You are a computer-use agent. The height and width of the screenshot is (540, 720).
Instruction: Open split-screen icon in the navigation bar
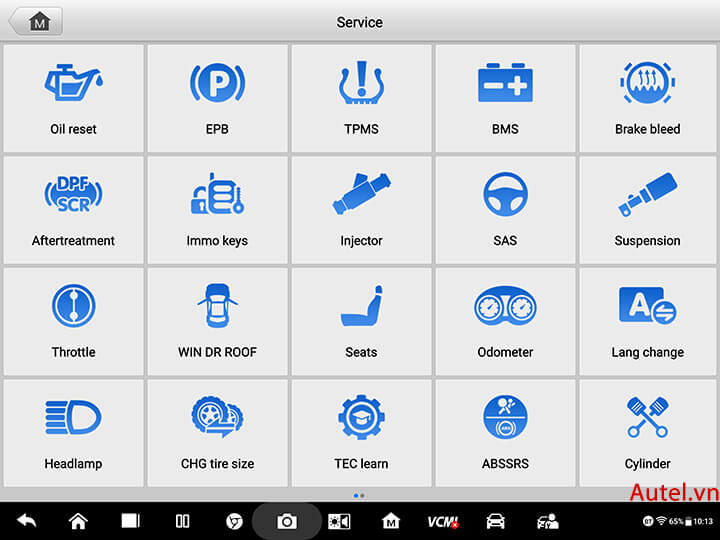pos(182,521)
